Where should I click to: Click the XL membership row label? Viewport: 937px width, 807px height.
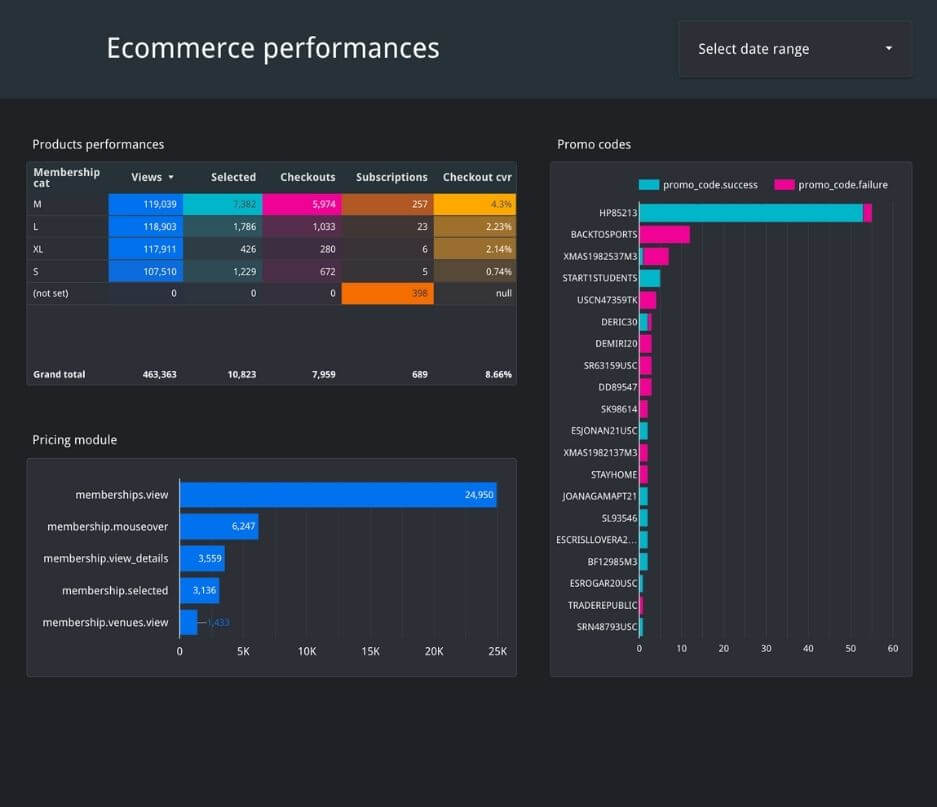[38, 249]
